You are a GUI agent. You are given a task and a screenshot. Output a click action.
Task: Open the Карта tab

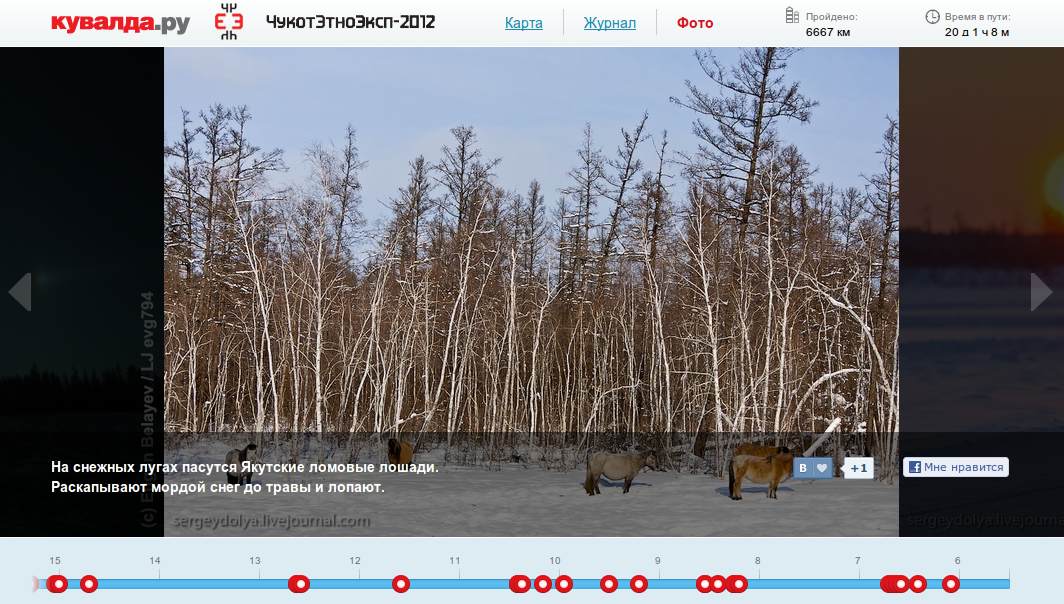click(x=523, y=23)
